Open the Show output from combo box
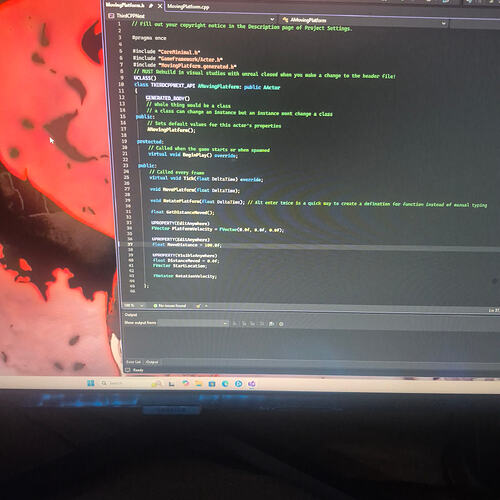Viewport: 500px width, 500px height. pos(193,323)
